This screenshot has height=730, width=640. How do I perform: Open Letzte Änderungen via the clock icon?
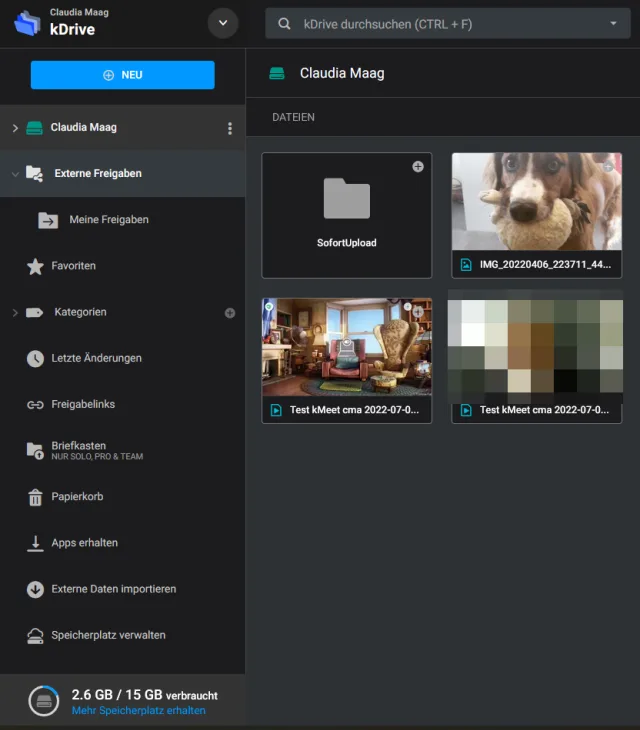tap(35, 358)
